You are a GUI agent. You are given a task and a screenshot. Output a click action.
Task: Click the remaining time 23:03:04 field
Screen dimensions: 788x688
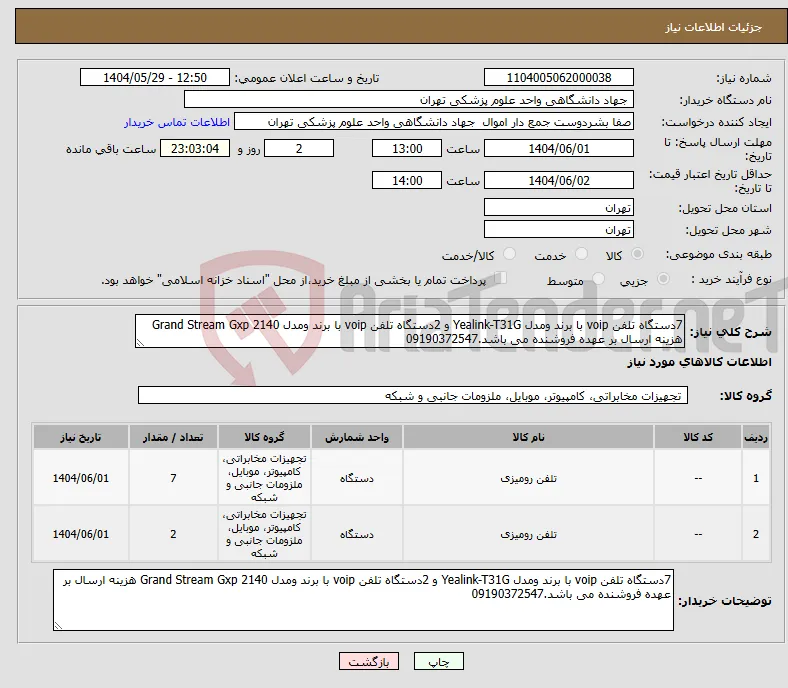click(x=195, y=148)
